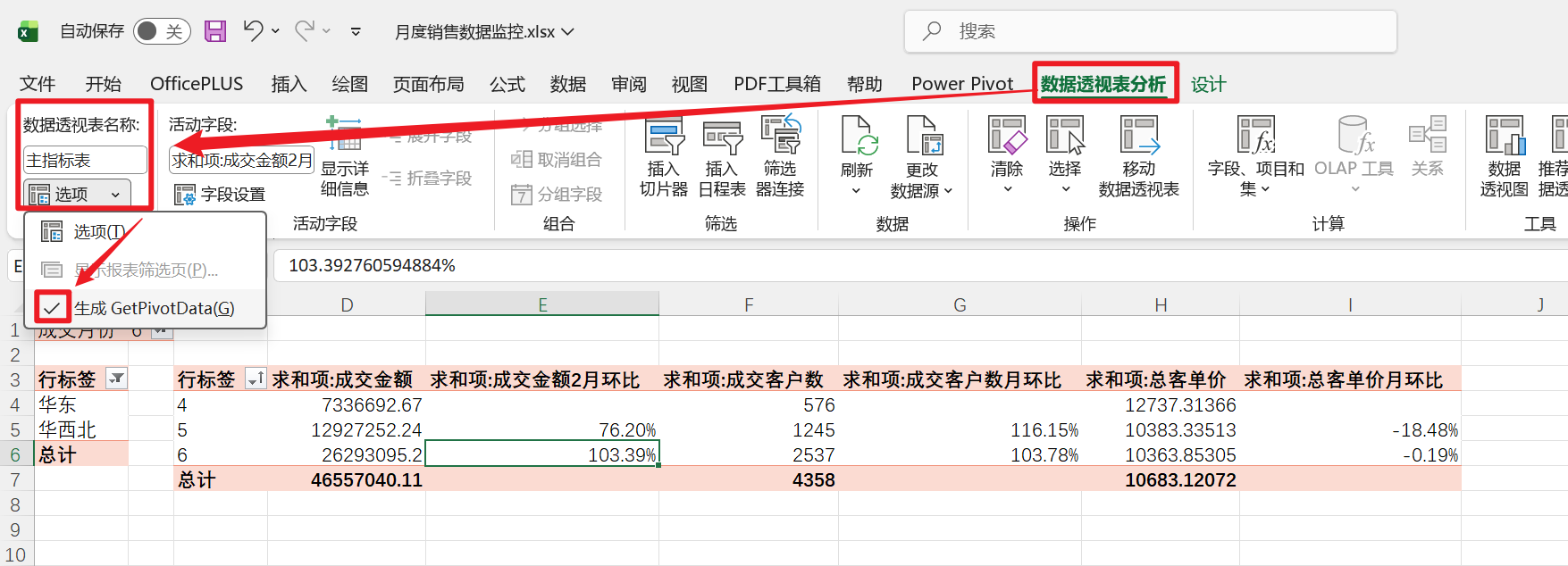
Task: Select header cell 求和项:总客单价
Action: [1161, 379]
